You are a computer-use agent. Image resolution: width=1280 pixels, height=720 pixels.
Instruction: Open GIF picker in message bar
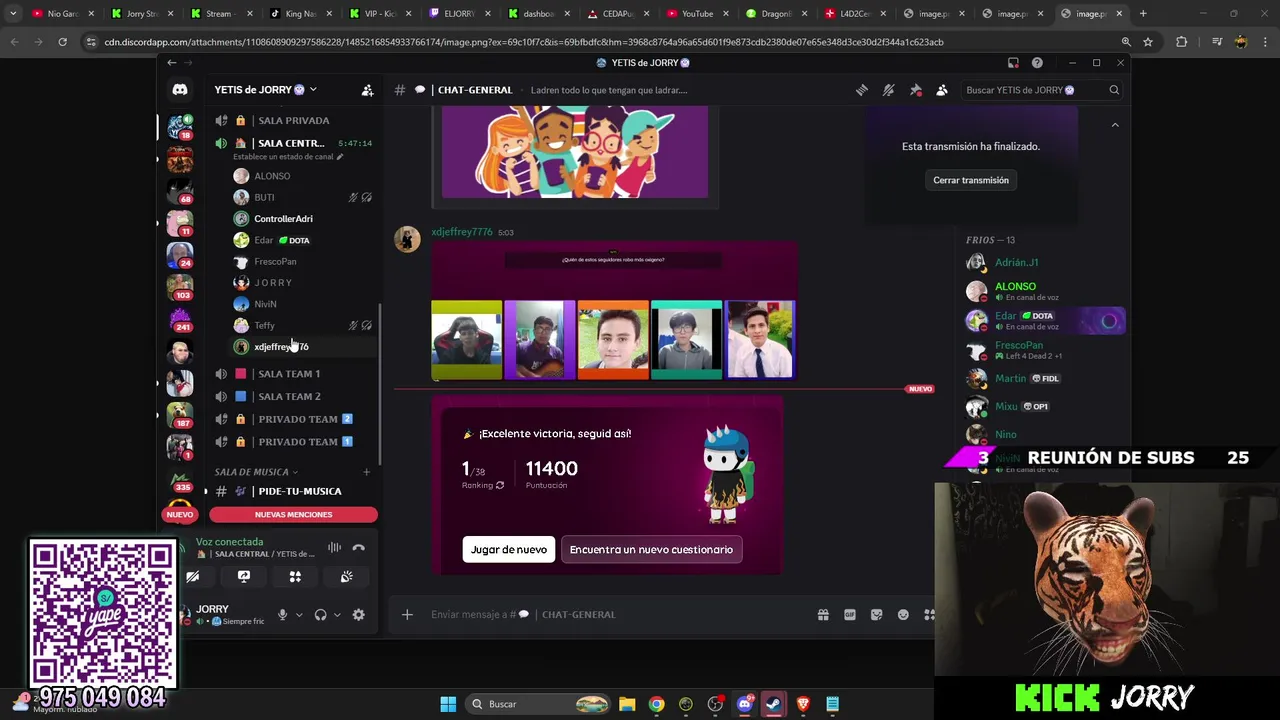click(x=850, y=615)
